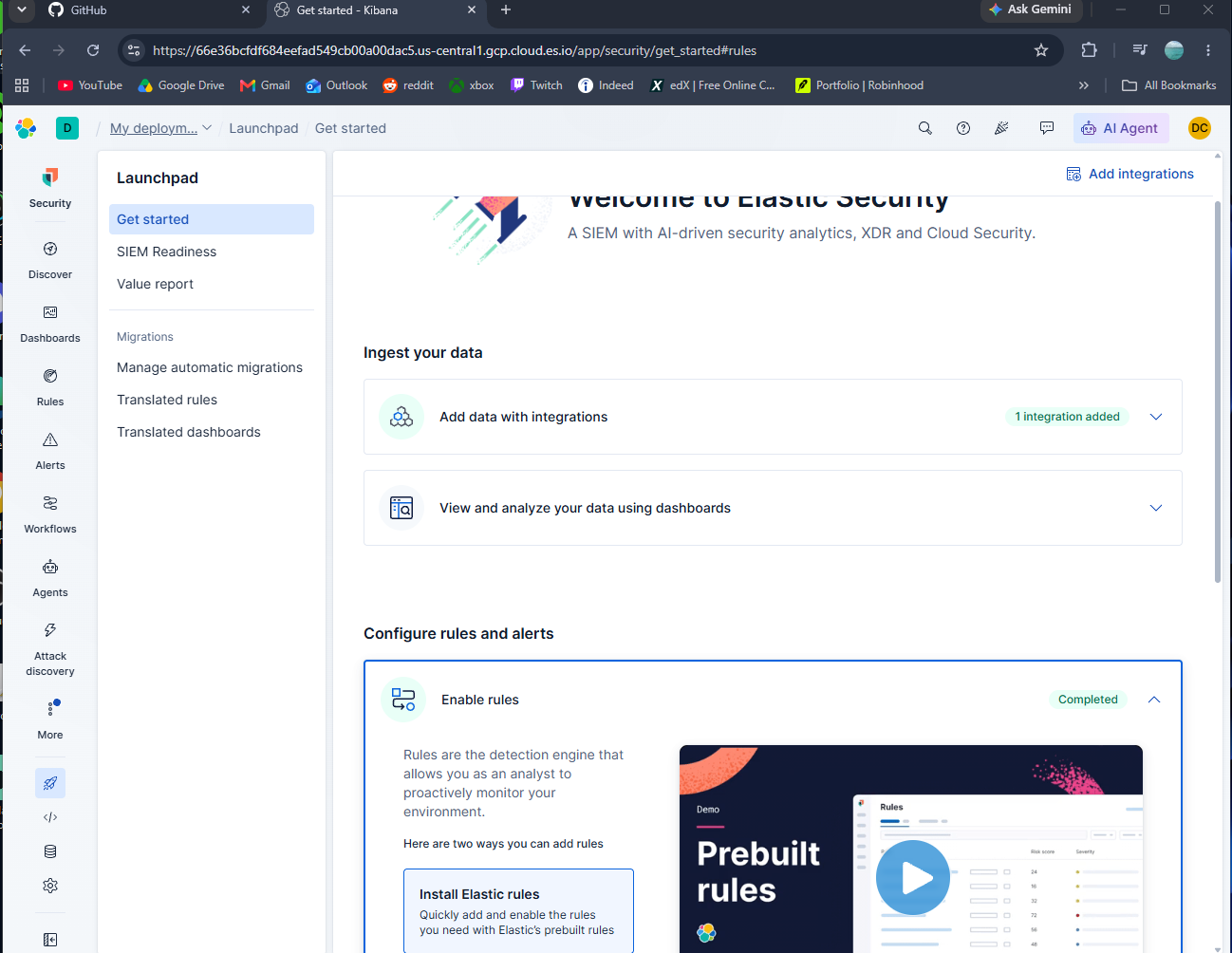
Task: Open site information icon in address bar
Action: tap(134, 50)
